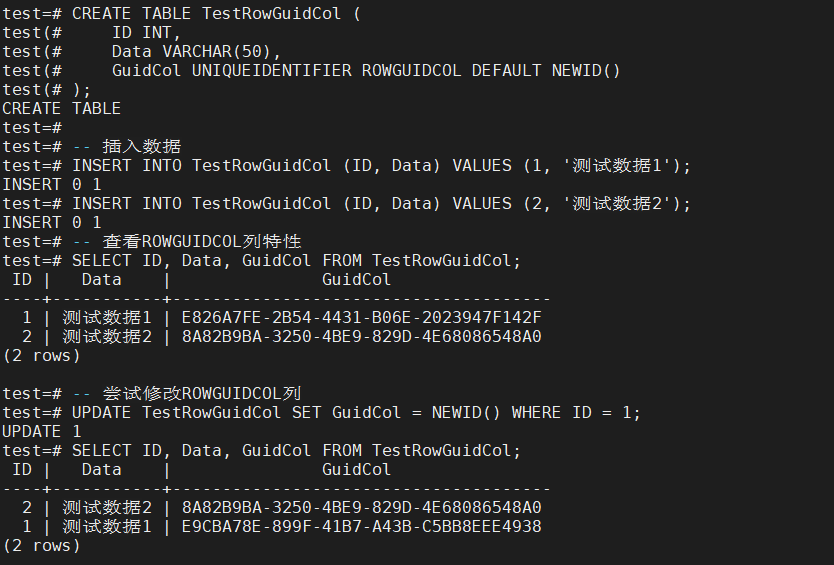Click GUID E826A7FE-2B54-4431-B06E-2023947F142F

361,317
